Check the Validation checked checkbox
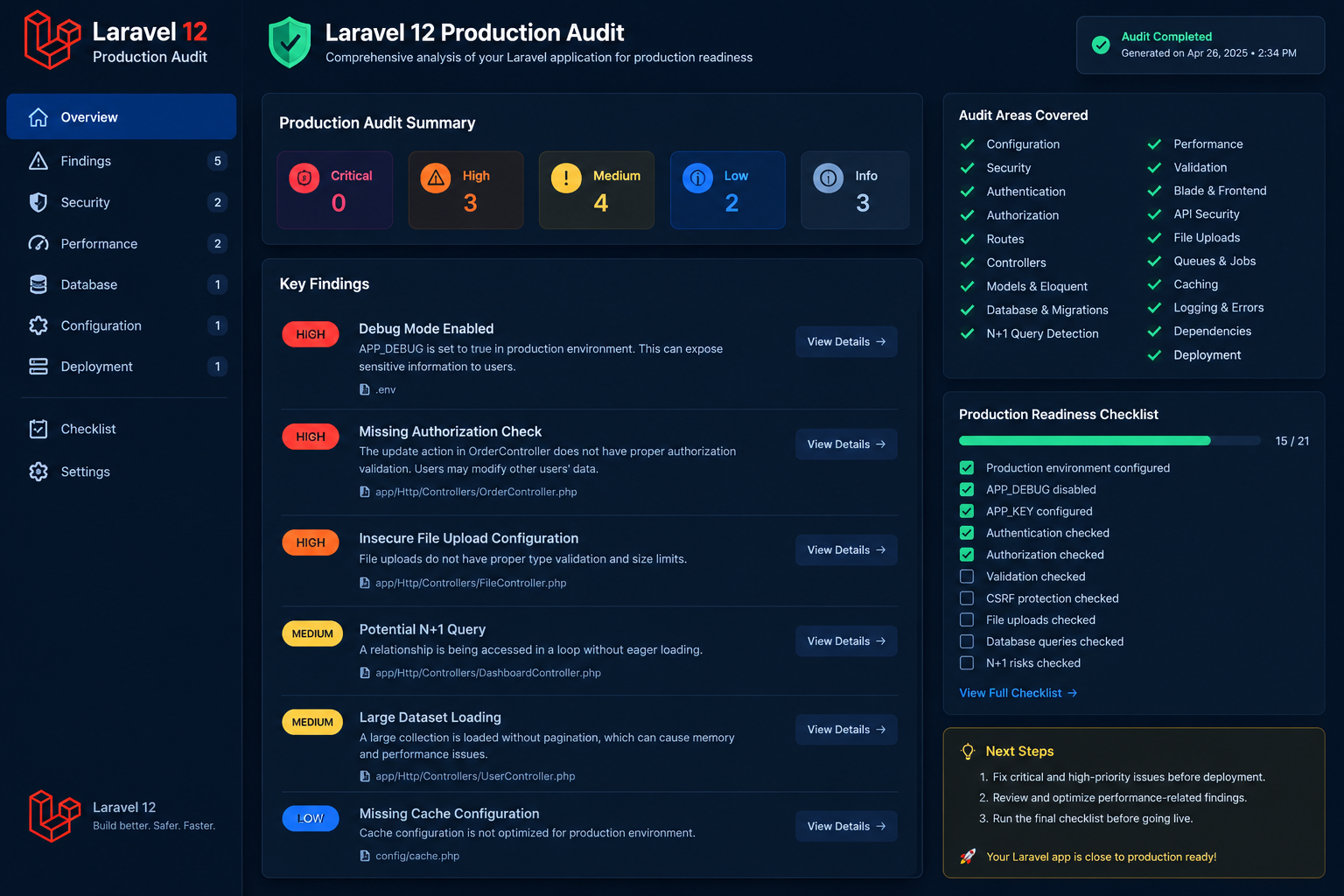This screenshot has width=1344, height=896. click(x=967, y=577)
